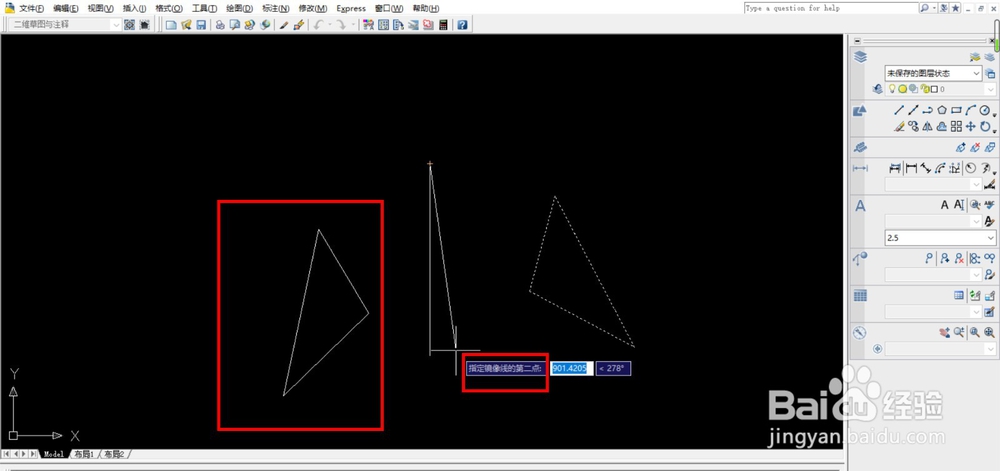This screenshot has height=471, width=1000.
Task: Click the help question search field
Action: point(830,8)
